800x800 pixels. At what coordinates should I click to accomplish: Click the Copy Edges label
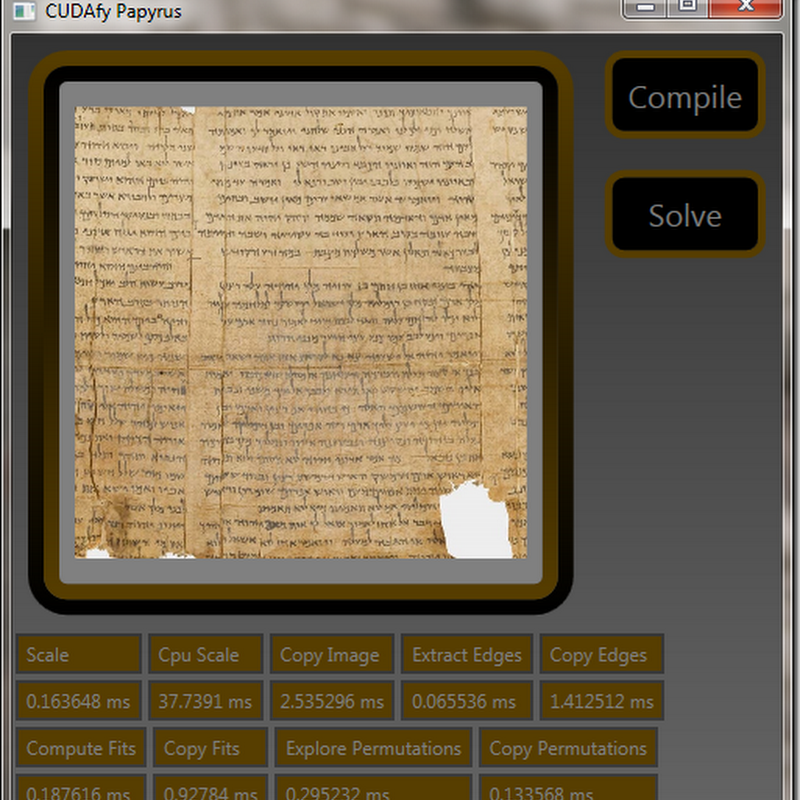coord(602,655)
